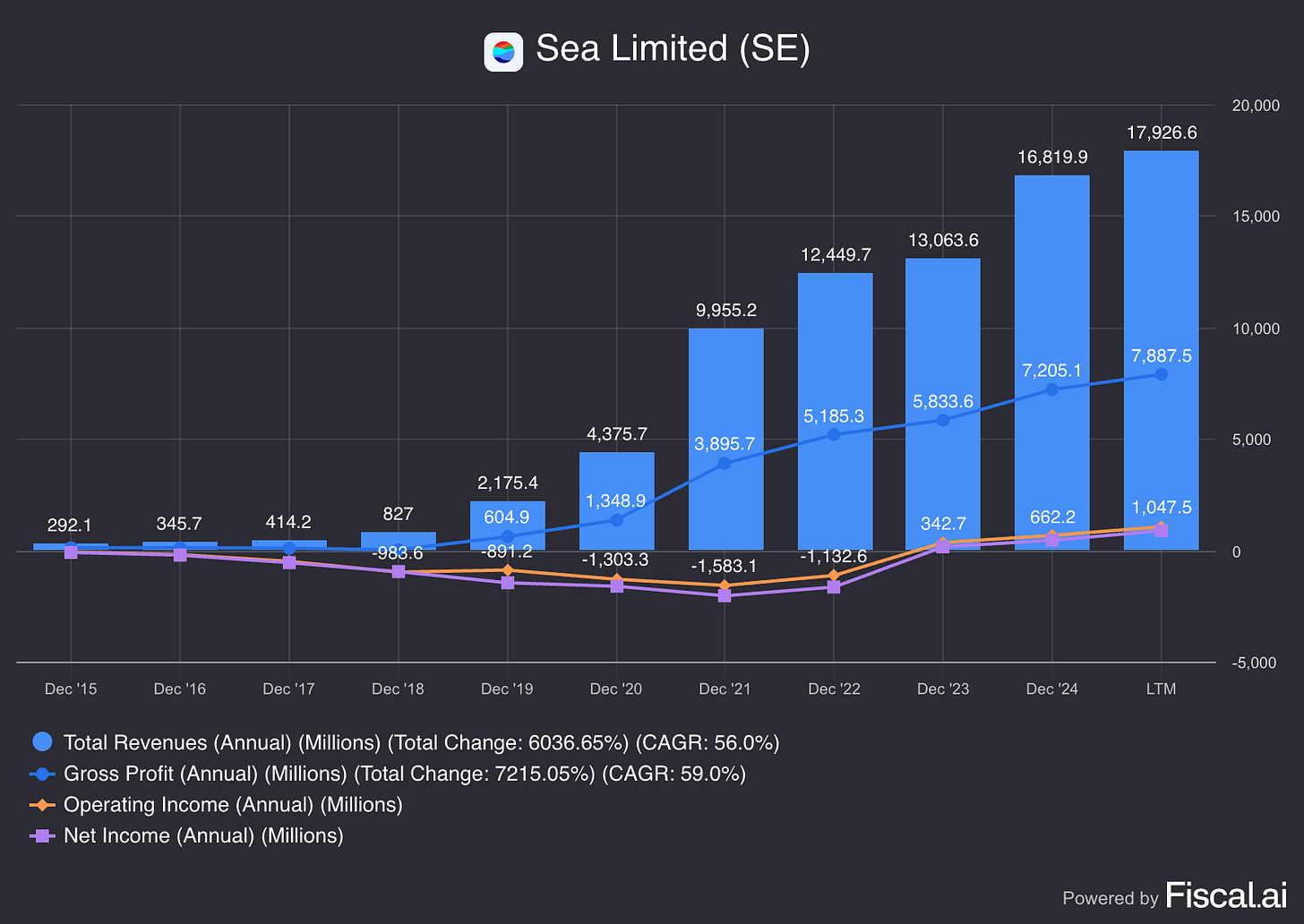Click the 7,205.1 gross profit label

(x=1052, y=371)
